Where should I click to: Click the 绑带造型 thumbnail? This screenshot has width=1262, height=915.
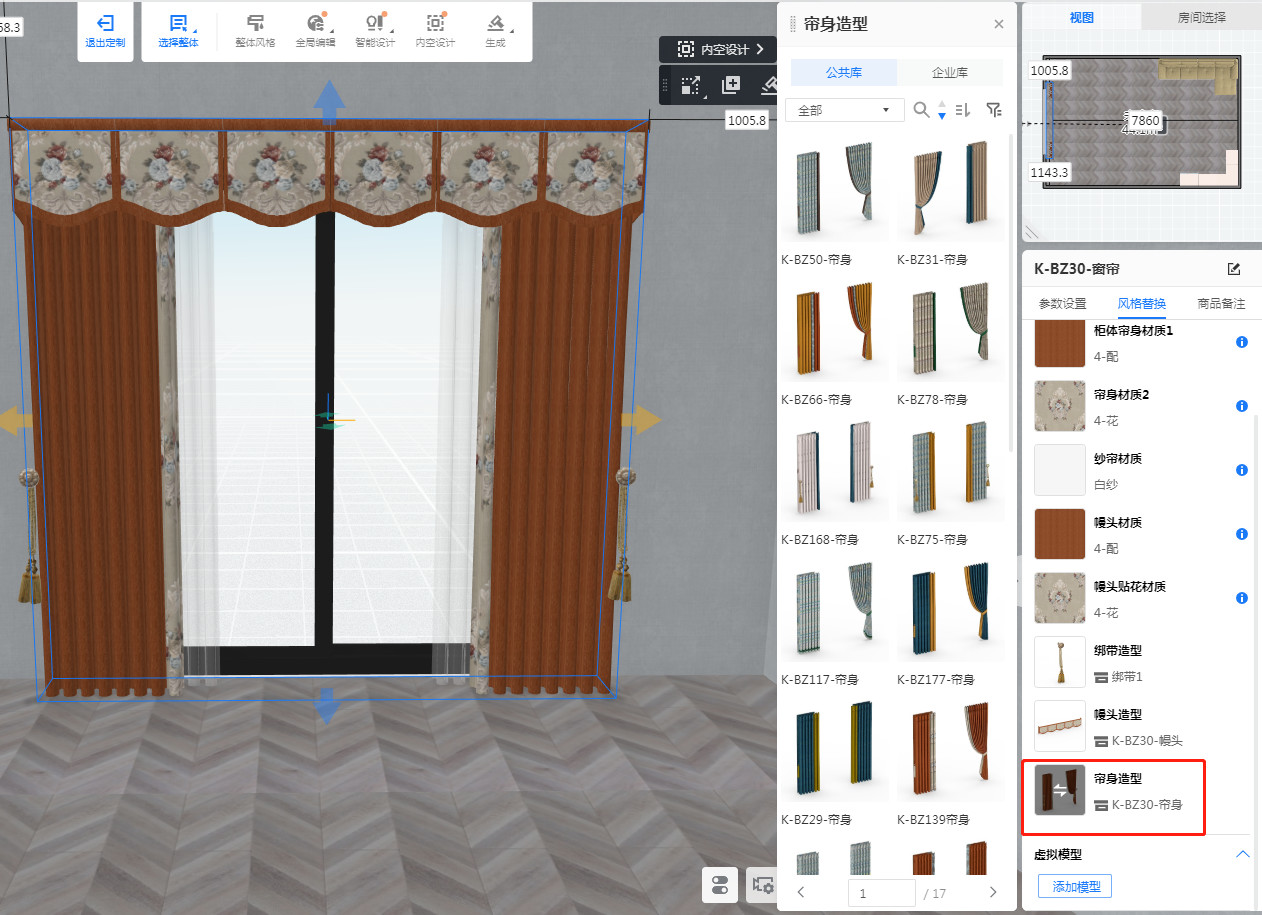coord(1060,662)
